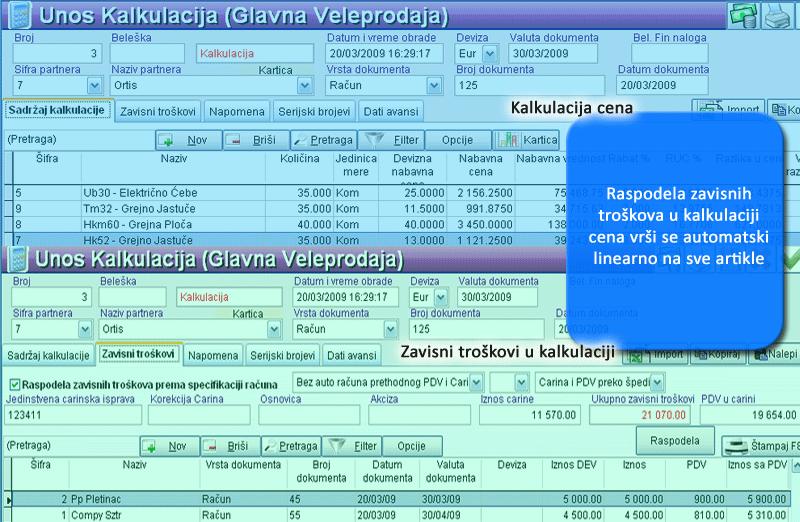
Task: Click the Import button in upper window
Action: coord(729,110)
